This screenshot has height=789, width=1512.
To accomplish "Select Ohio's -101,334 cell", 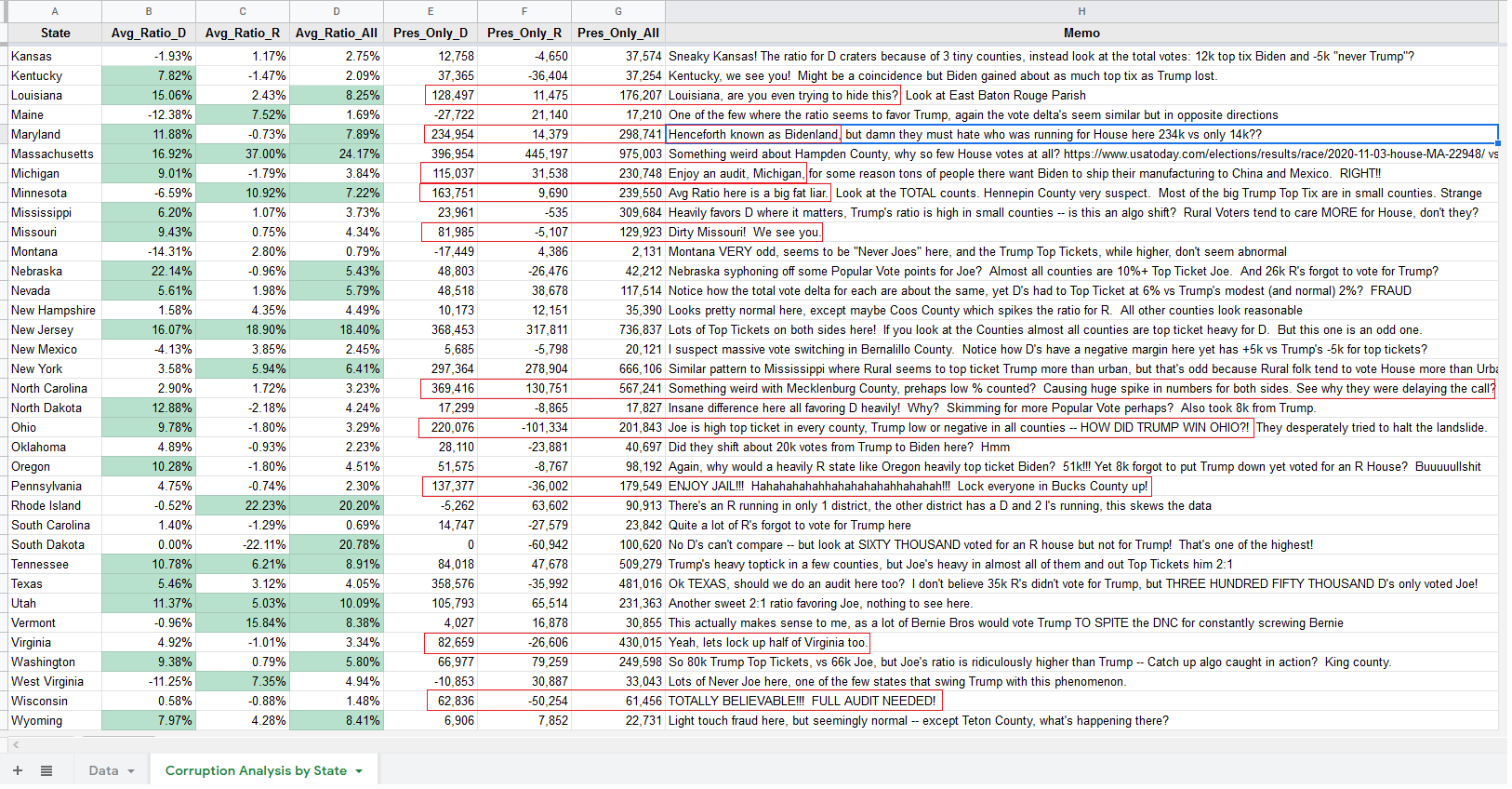I will [x=524, y=427].
